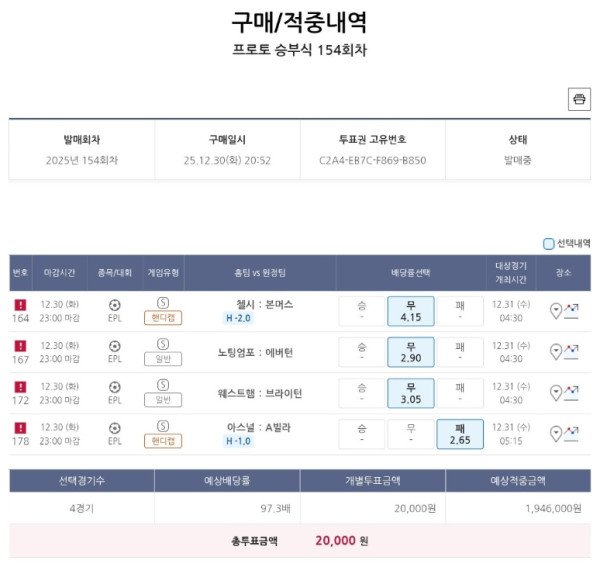
Task: Click the print icon button
Action: (x=579, y=98)
